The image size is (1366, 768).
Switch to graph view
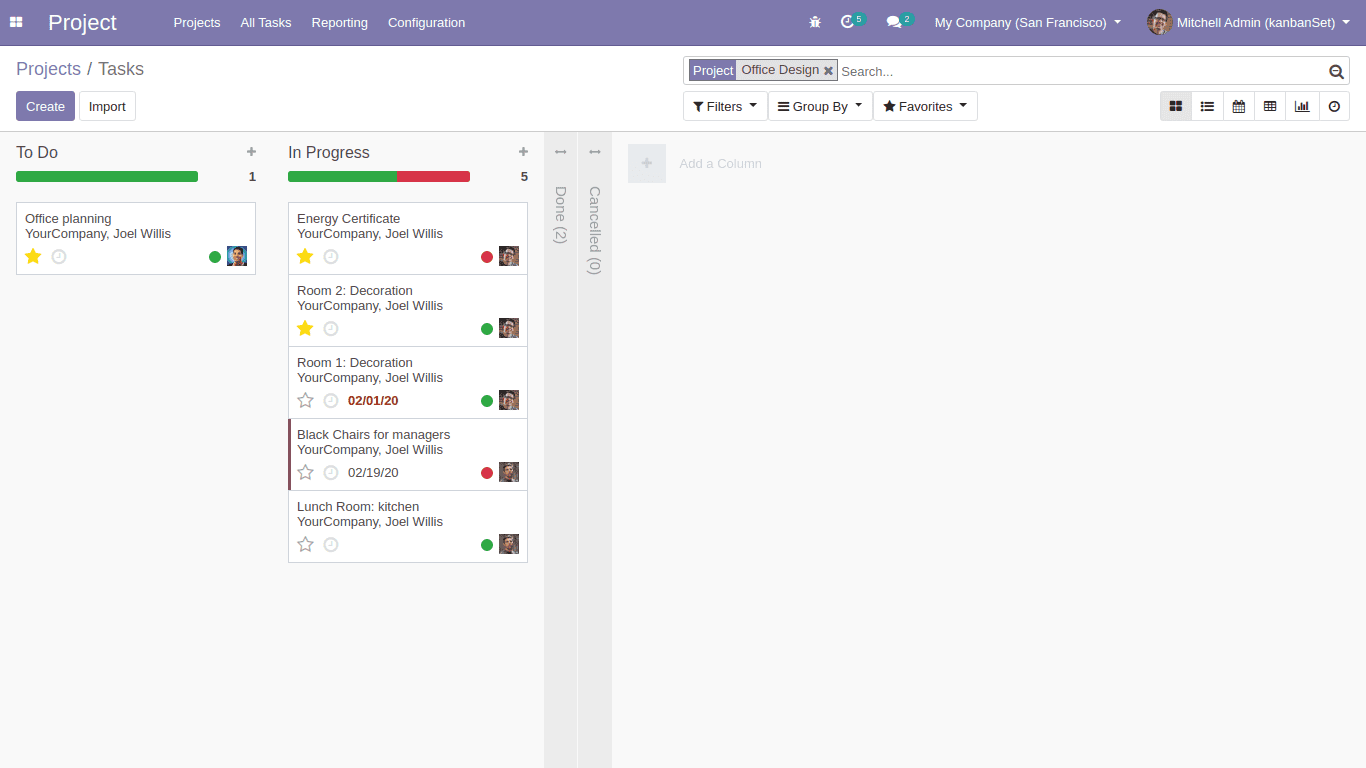pyautogui.click(x=1302, y=106)
